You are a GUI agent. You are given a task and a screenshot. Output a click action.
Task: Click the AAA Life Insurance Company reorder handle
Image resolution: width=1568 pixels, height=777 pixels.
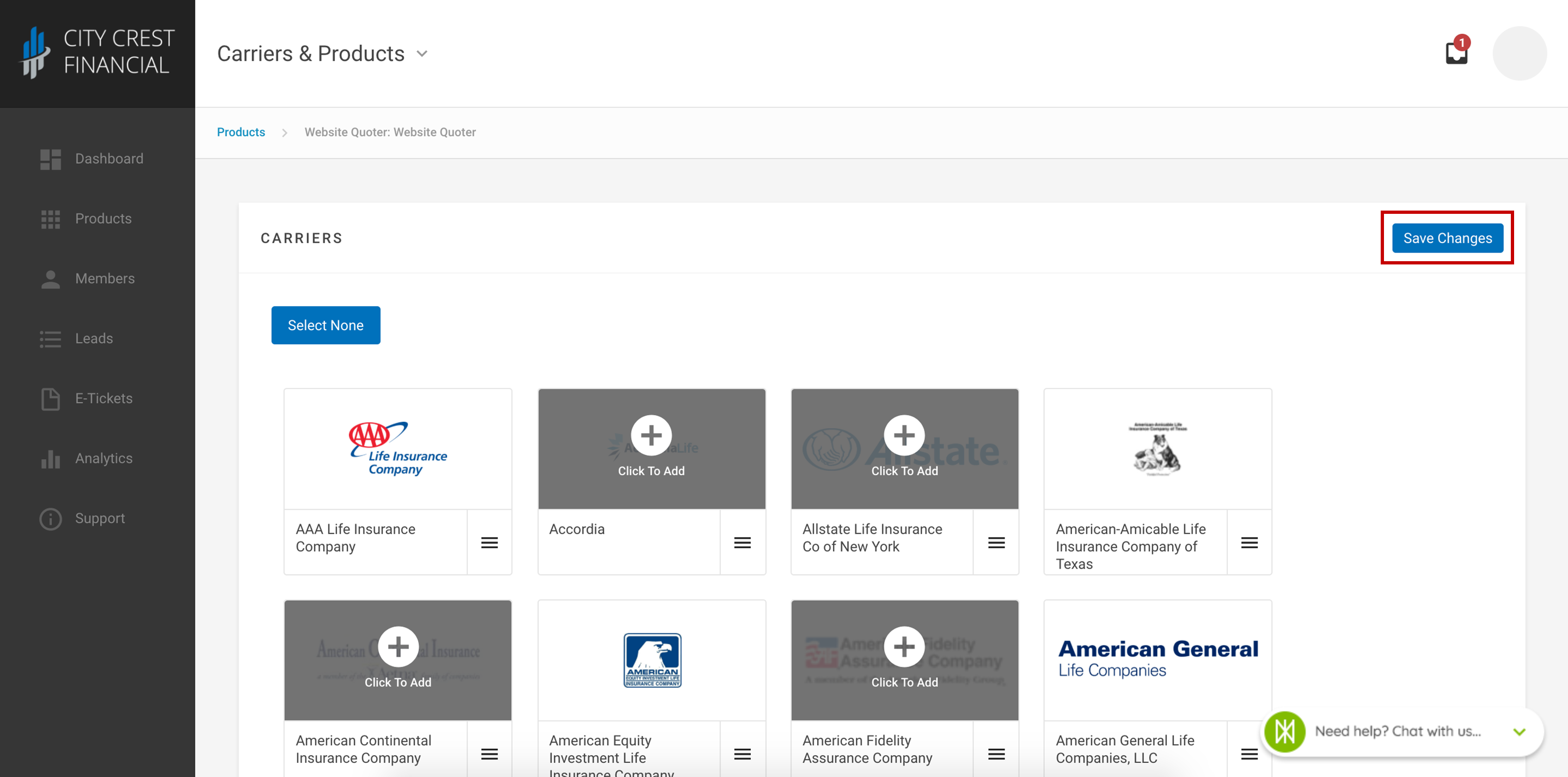point(489,542)
